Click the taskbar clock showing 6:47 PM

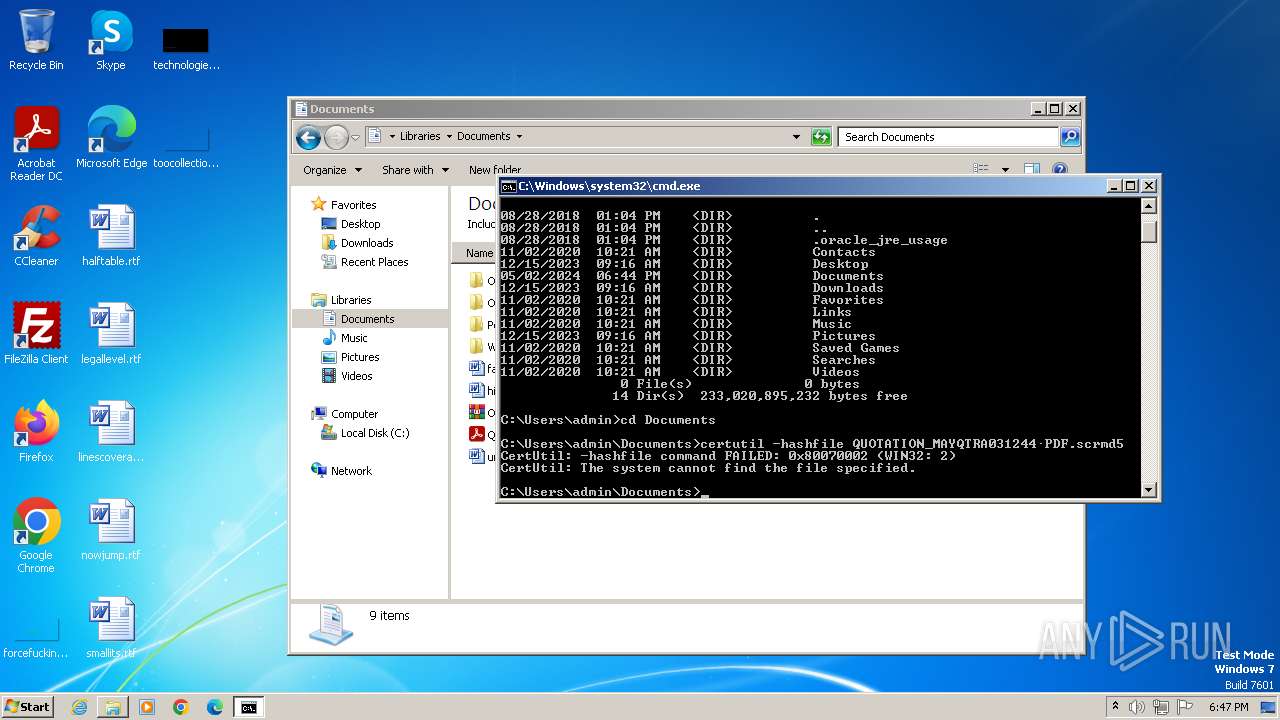1228,707
